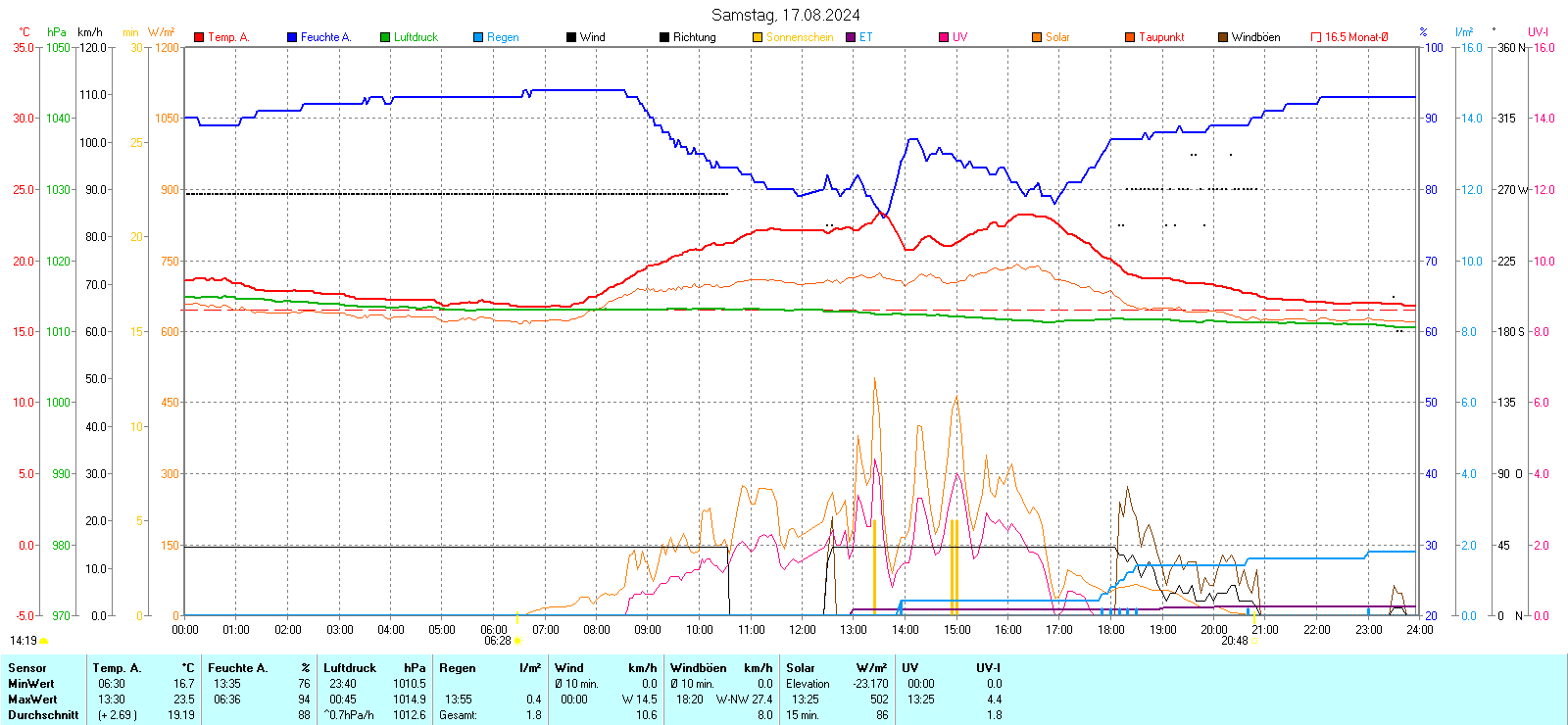Toggle the hollow 16.5 Monat-Ø legend box
The image size is (1568, 725).
click(1316, 37)
